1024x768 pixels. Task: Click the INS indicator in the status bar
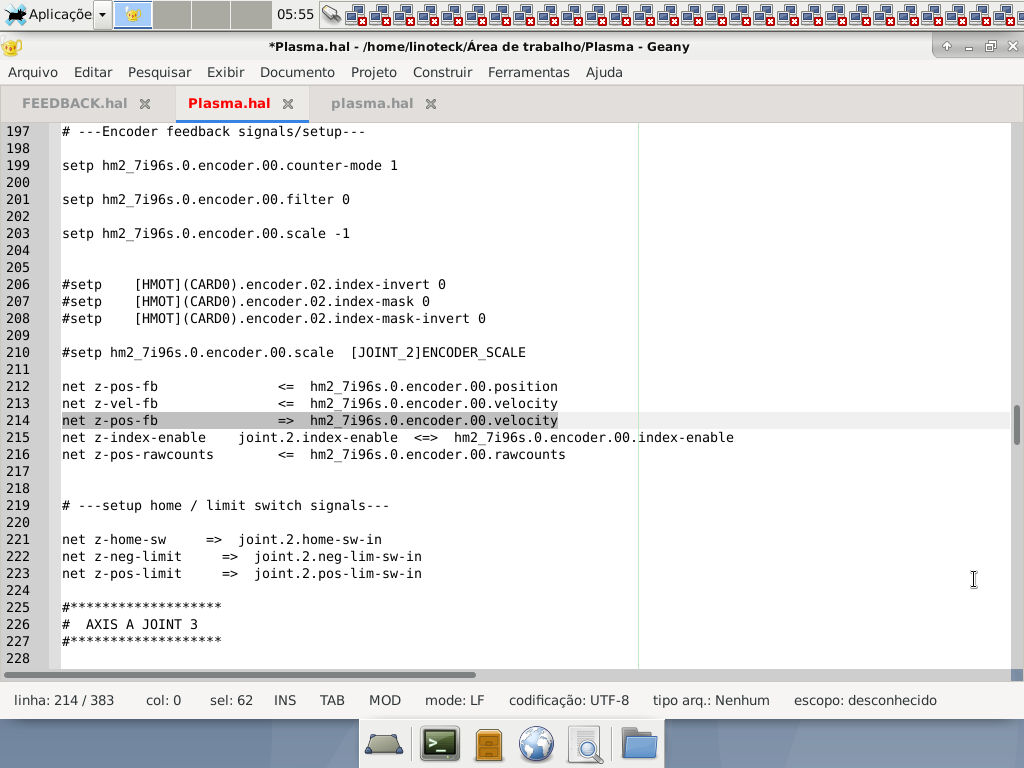pyautogui.click(x=285, y=701)
